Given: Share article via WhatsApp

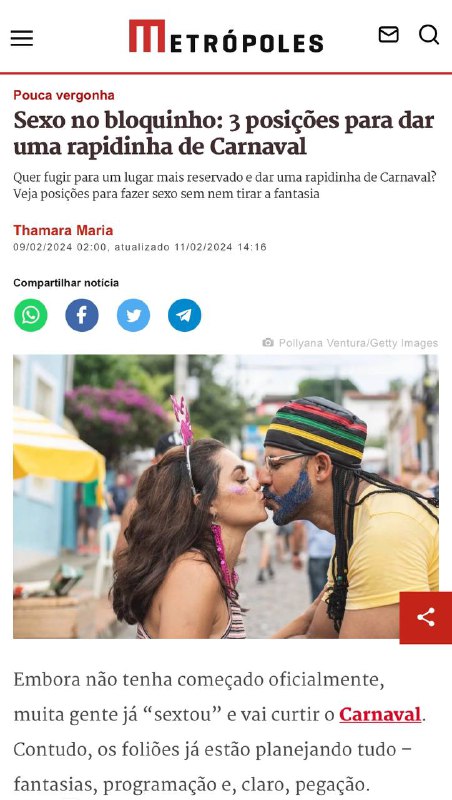Looking at the screenshot, I should click(x=31, y=315).
